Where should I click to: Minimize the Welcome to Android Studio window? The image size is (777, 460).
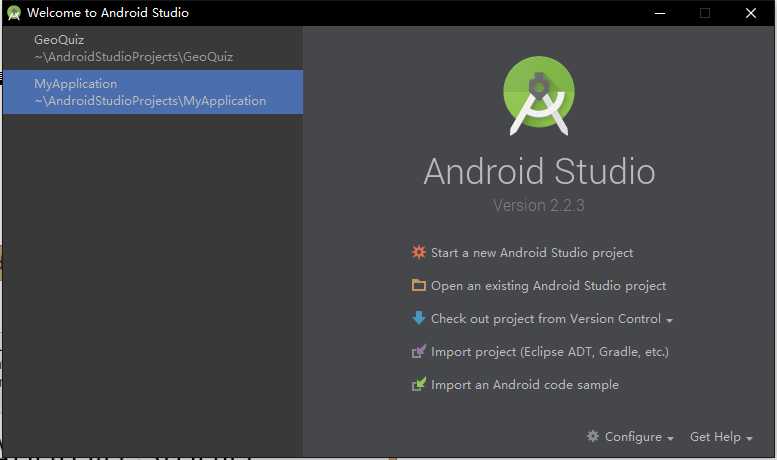660,13
